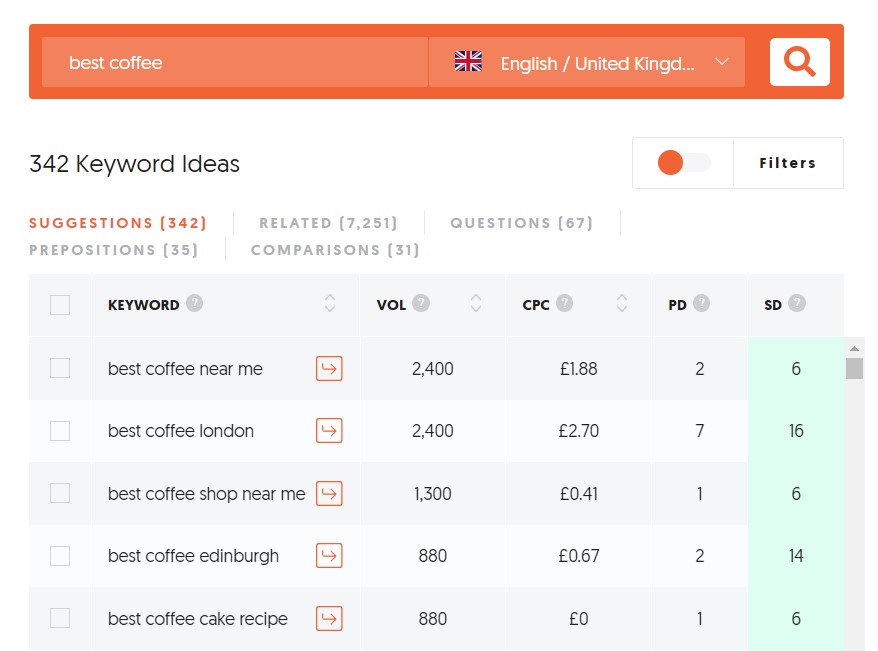This screenshot has width=878, height=651.
Task: Click the UK flag icon
Action: [468, 61]
